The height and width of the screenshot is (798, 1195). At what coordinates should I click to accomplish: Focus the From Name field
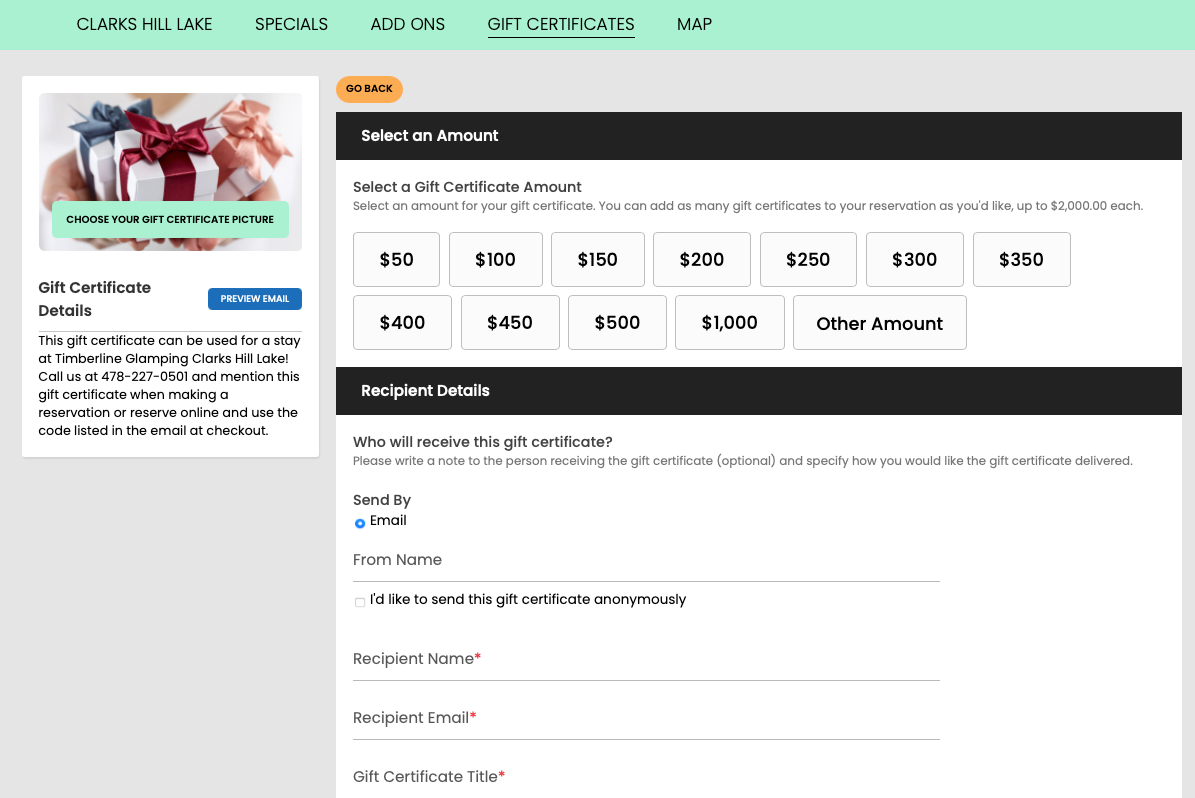(x=646, y=560)
